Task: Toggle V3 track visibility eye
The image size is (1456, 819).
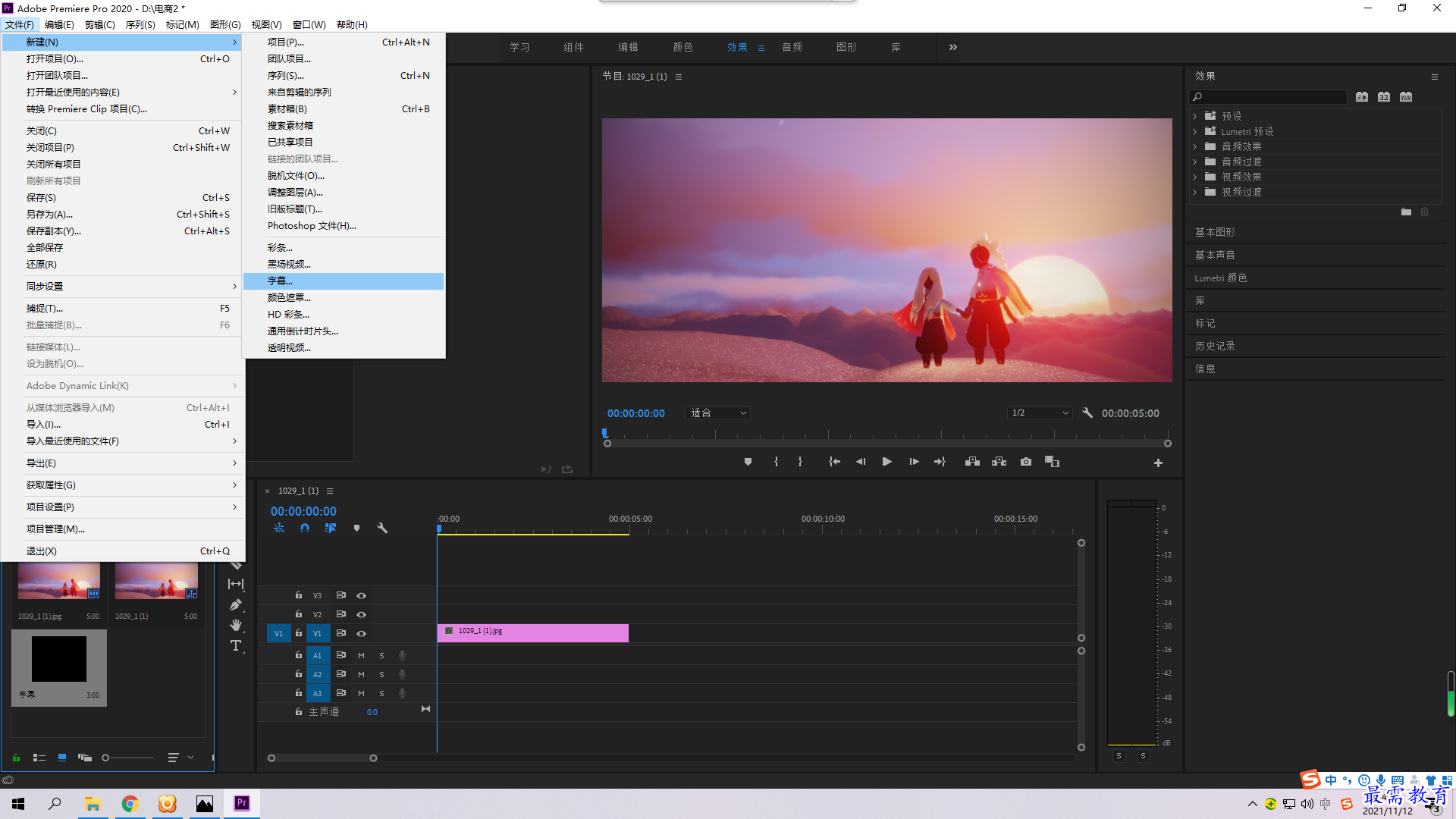Action: coord(362,596)
